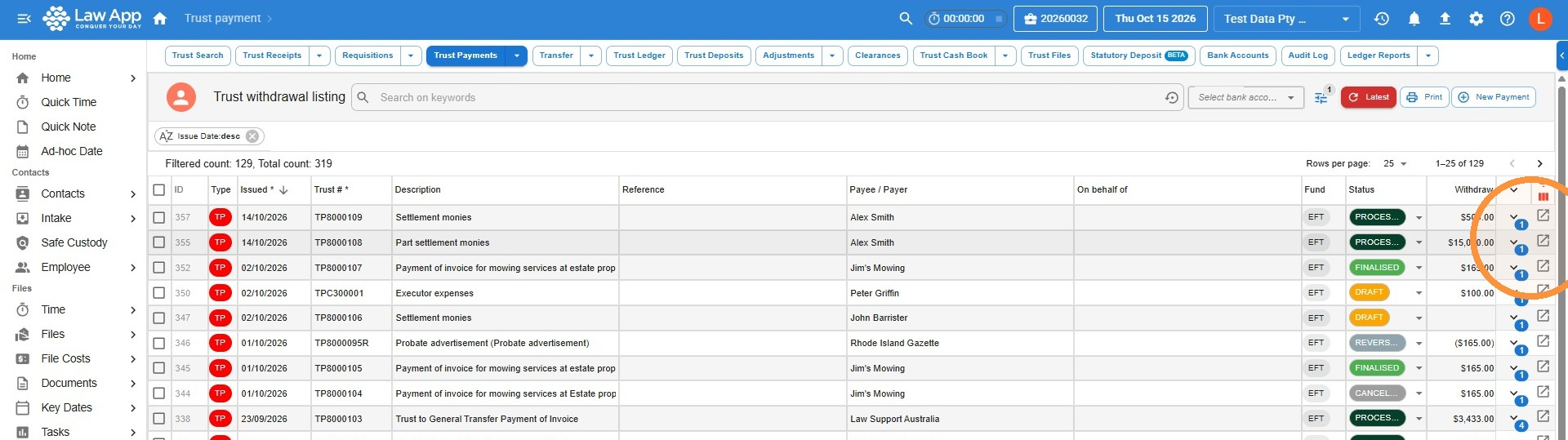Image resolution: width=1568 pixels, height=440 pixels.
Task: Sort by the Issued column header
Action: (264, 189)
